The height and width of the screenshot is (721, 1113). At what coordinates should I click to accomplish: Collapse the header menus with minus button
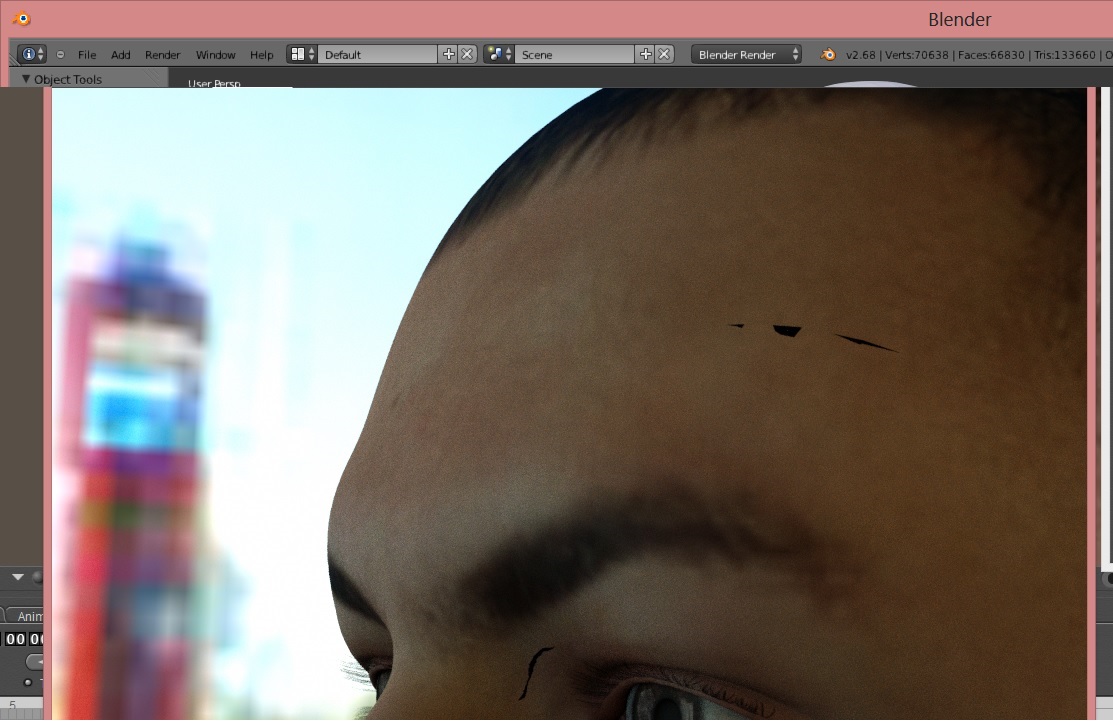60,55
